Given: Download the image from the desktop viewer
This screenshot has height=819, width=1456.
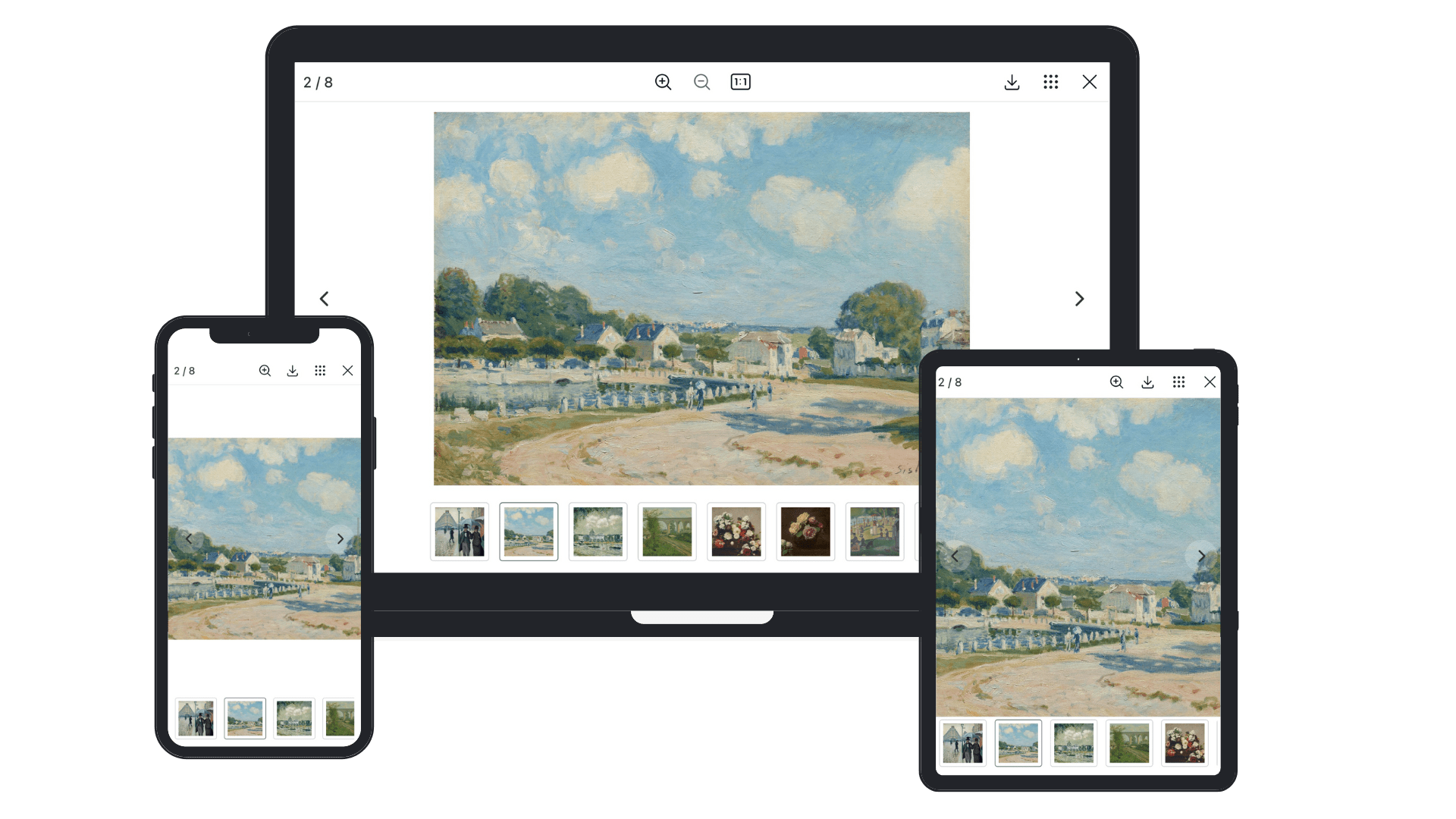Looking at the screenshot, I should (1012, 82).
